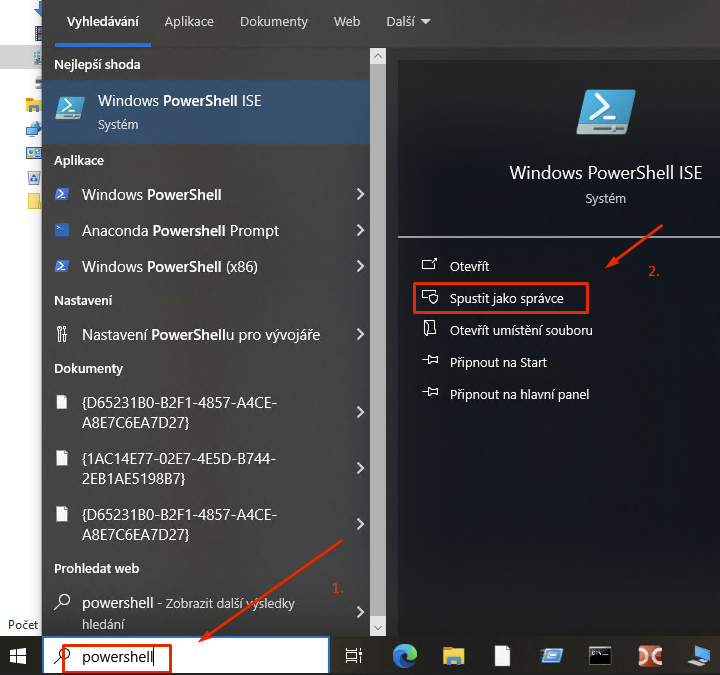Screen dimensions: 720x675
Task: Open Nastavení PowerShellu pro vývojáře
Action: coord(206,335)
